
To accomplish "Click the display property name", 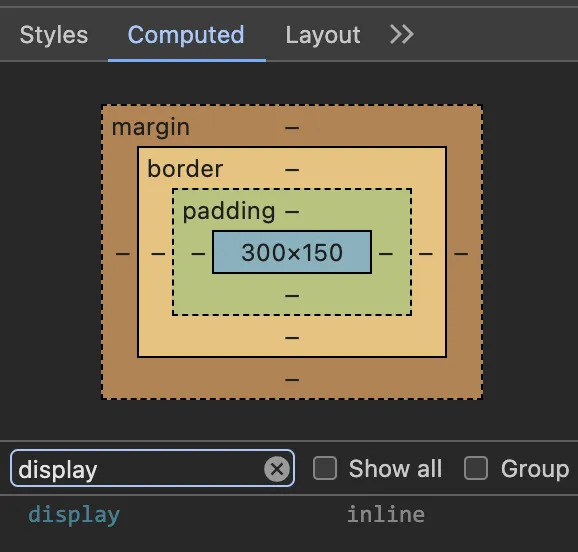I will click(x=74, y=515).
